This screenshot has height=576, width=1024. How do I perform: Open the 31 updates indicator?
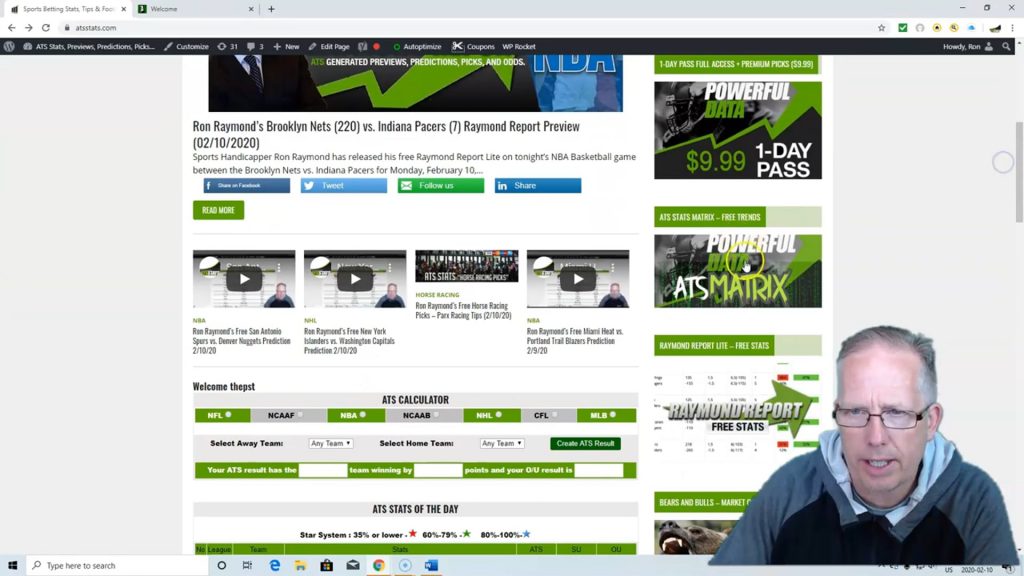point(228,46)
